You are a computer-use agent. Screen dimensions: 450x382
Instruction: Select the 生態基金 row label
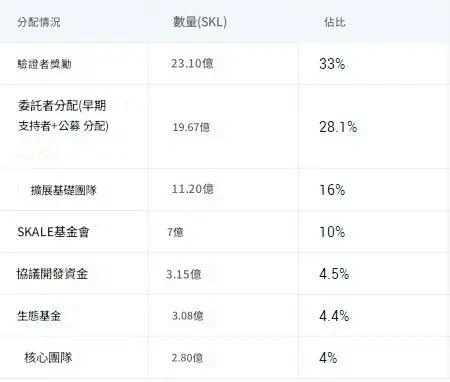pos(39,316)
